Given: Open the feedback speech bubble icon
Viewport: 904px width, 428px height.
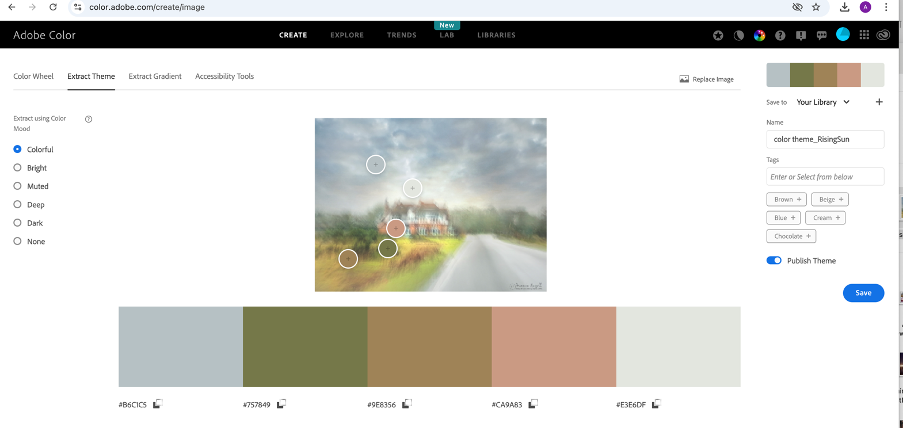Looking at the screenshot, I should [821, 35].
